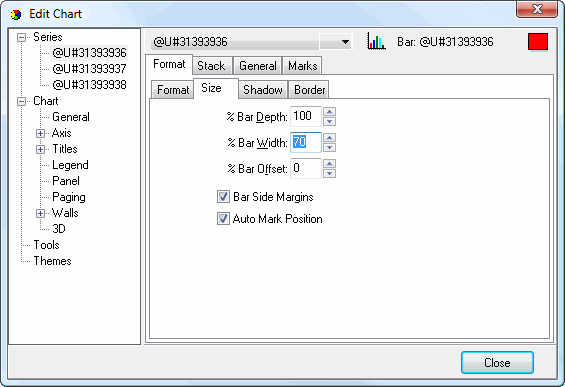Increase the % Bar Depth value
The width and height of the screenshot is (565, 387).
click(x=329, y=111)
